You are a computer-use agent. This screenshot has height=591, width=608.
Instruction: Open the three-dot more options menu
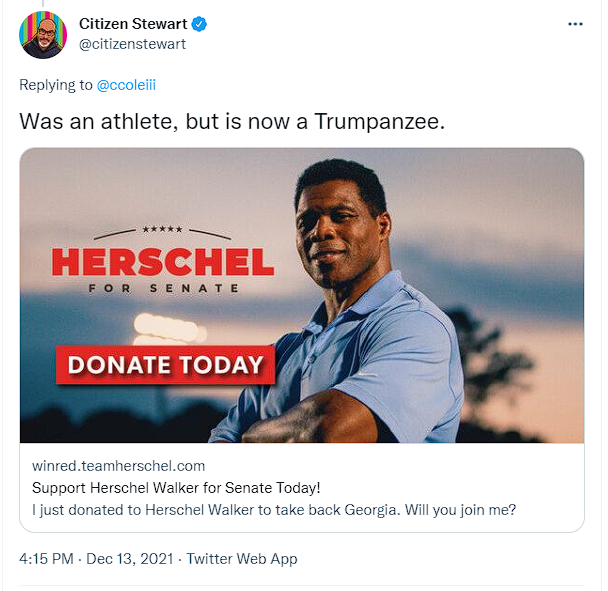pyautogui.click(x=575, y=24)
